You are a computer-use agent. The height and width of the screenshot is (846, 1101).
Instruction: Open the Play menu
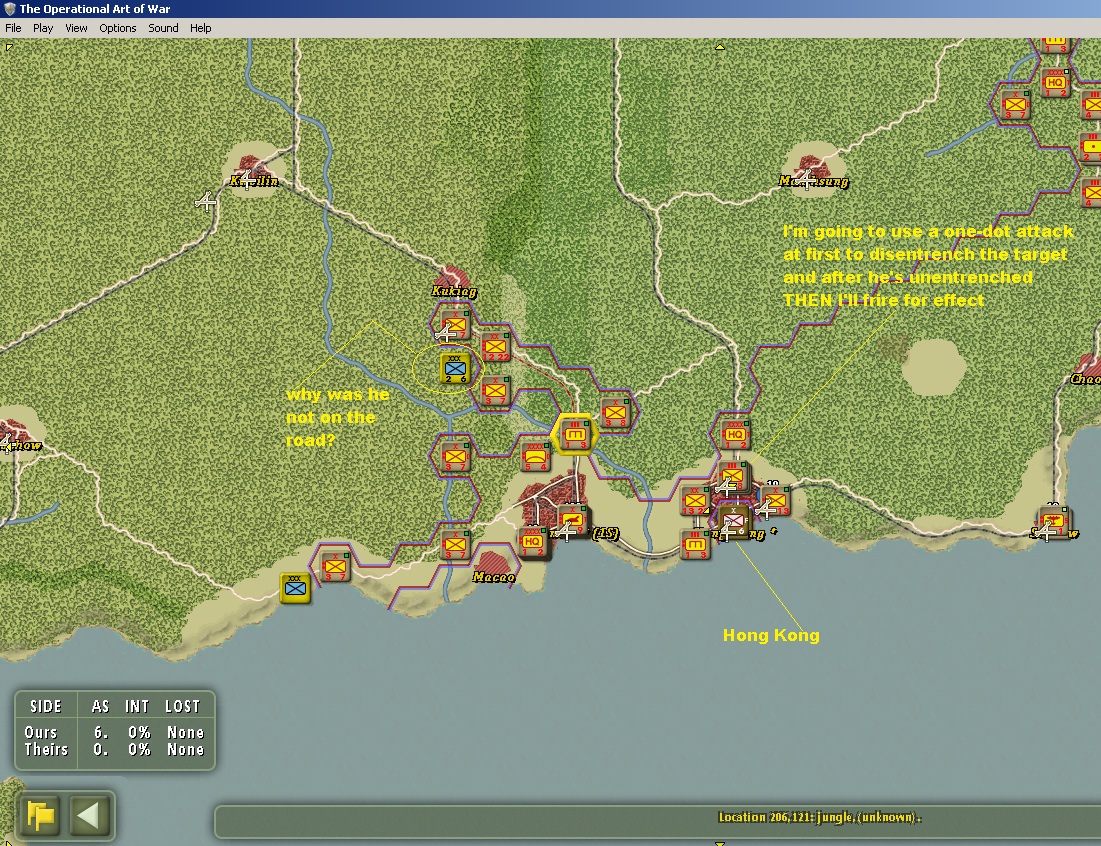click(x=43, y=28)
